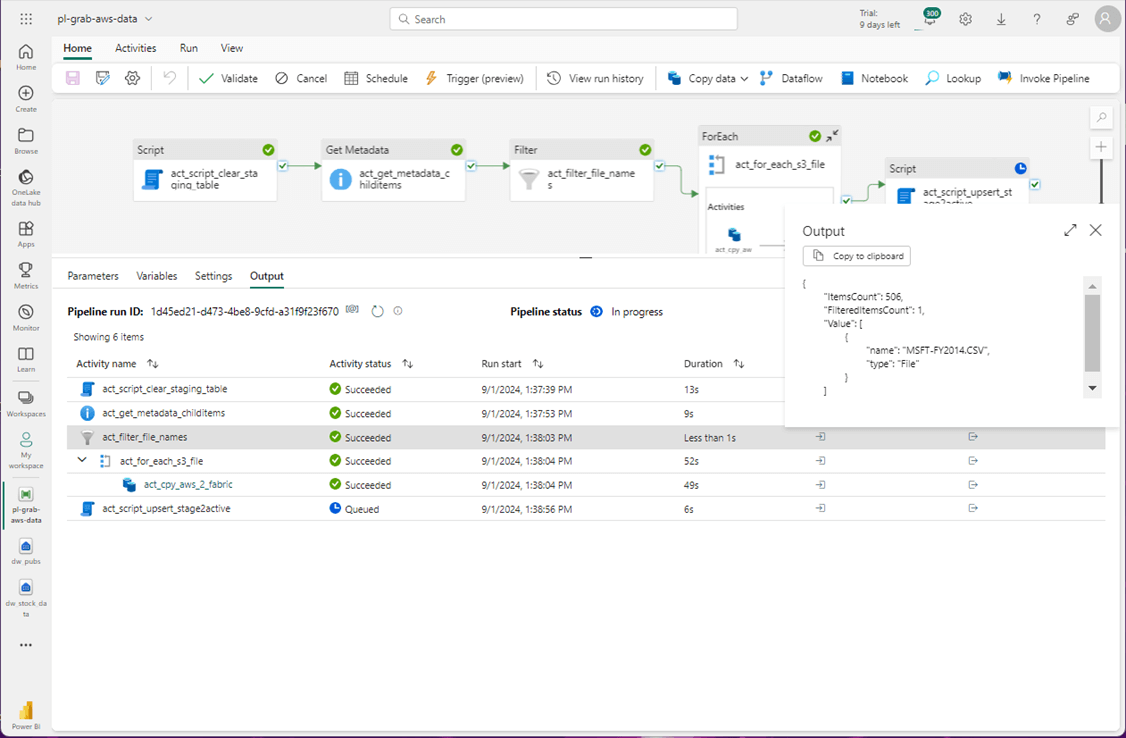1126x738 pixels.
Task: Switch to the Run ribbon tab
Action: 188,48
